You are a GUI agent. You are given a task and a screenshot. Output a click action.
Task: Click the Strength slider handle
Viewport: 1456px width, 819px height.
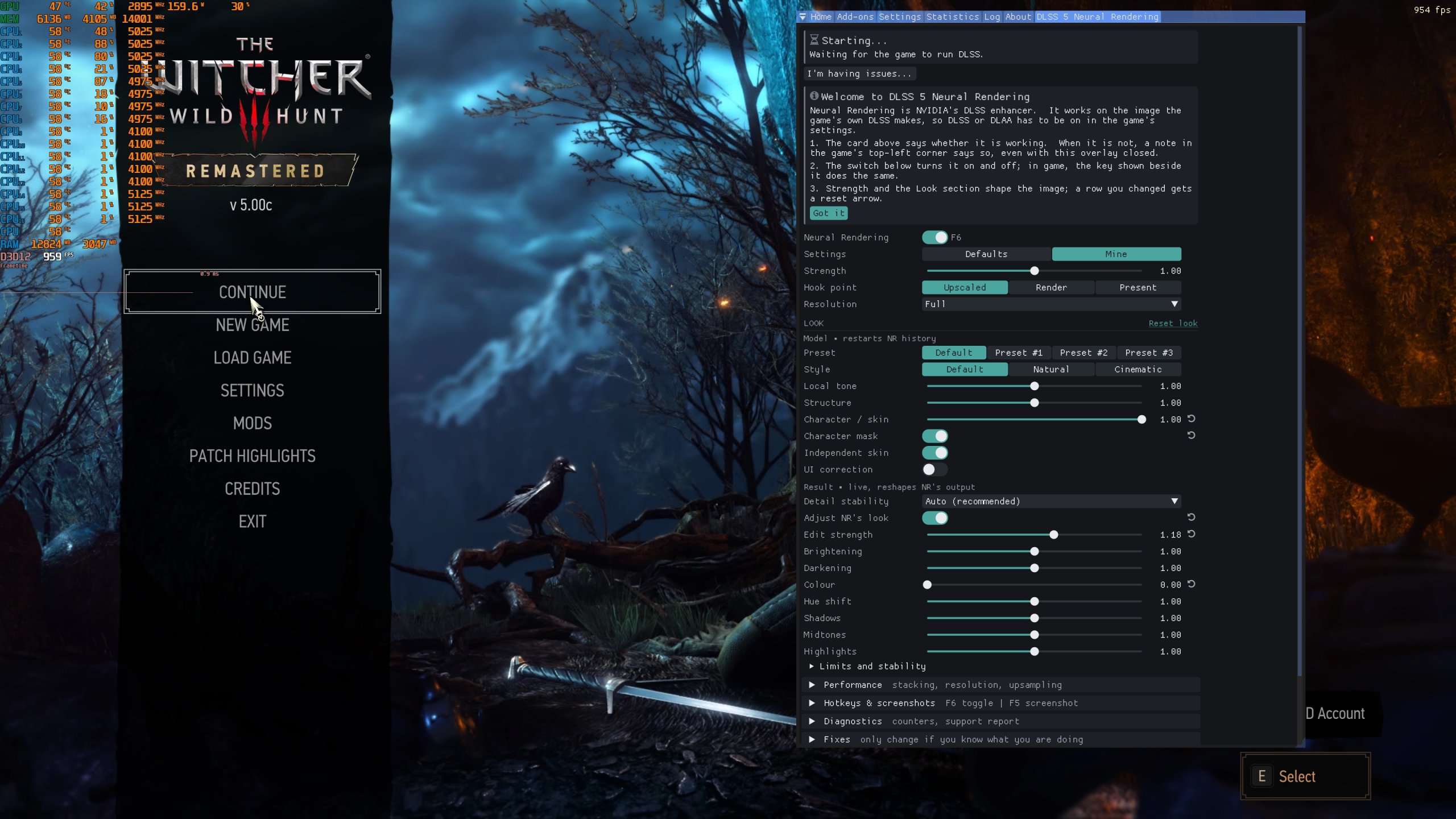coord(1035,271)
